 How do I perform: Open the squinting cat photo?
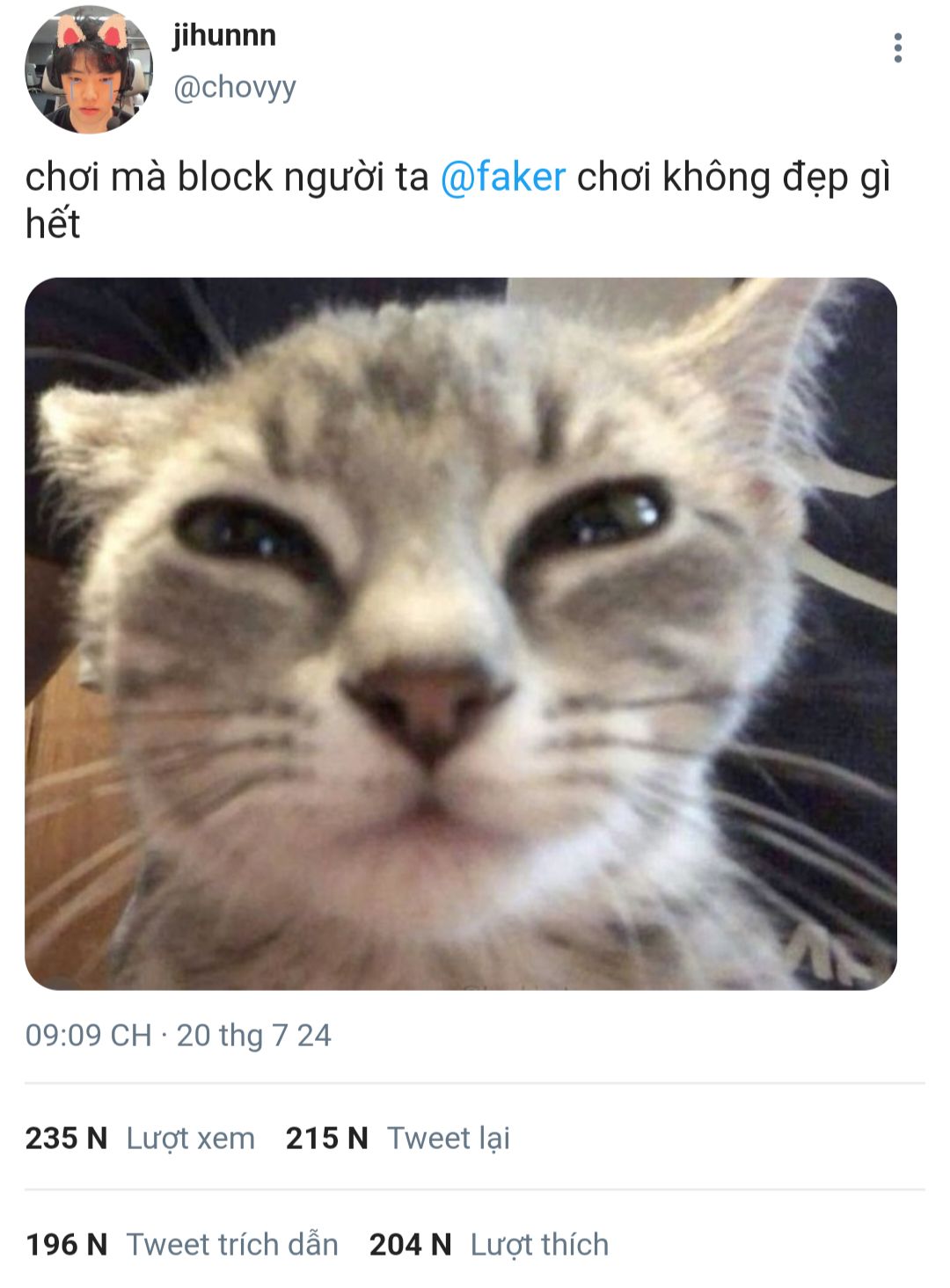pos(461,634)
